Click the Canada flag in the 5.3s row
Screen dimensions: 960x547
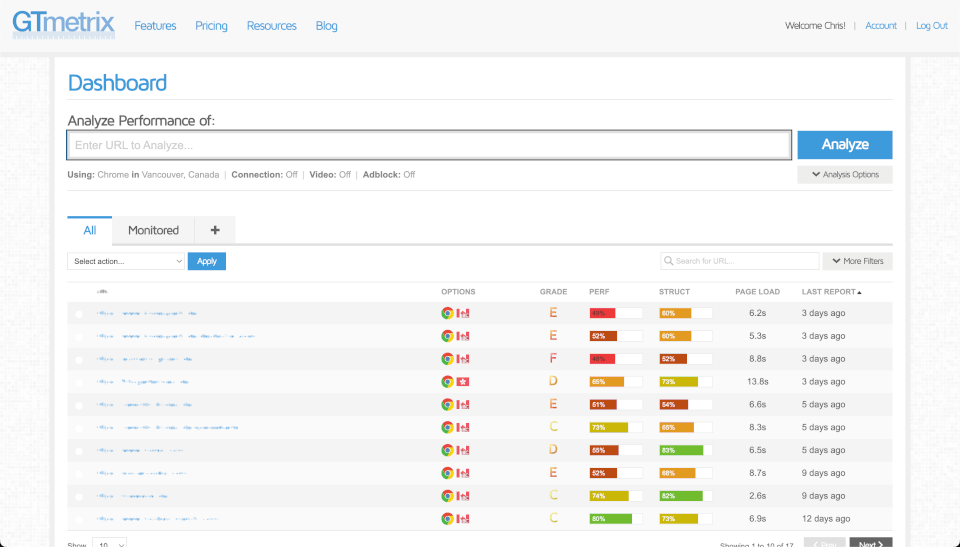coord(463,336)
